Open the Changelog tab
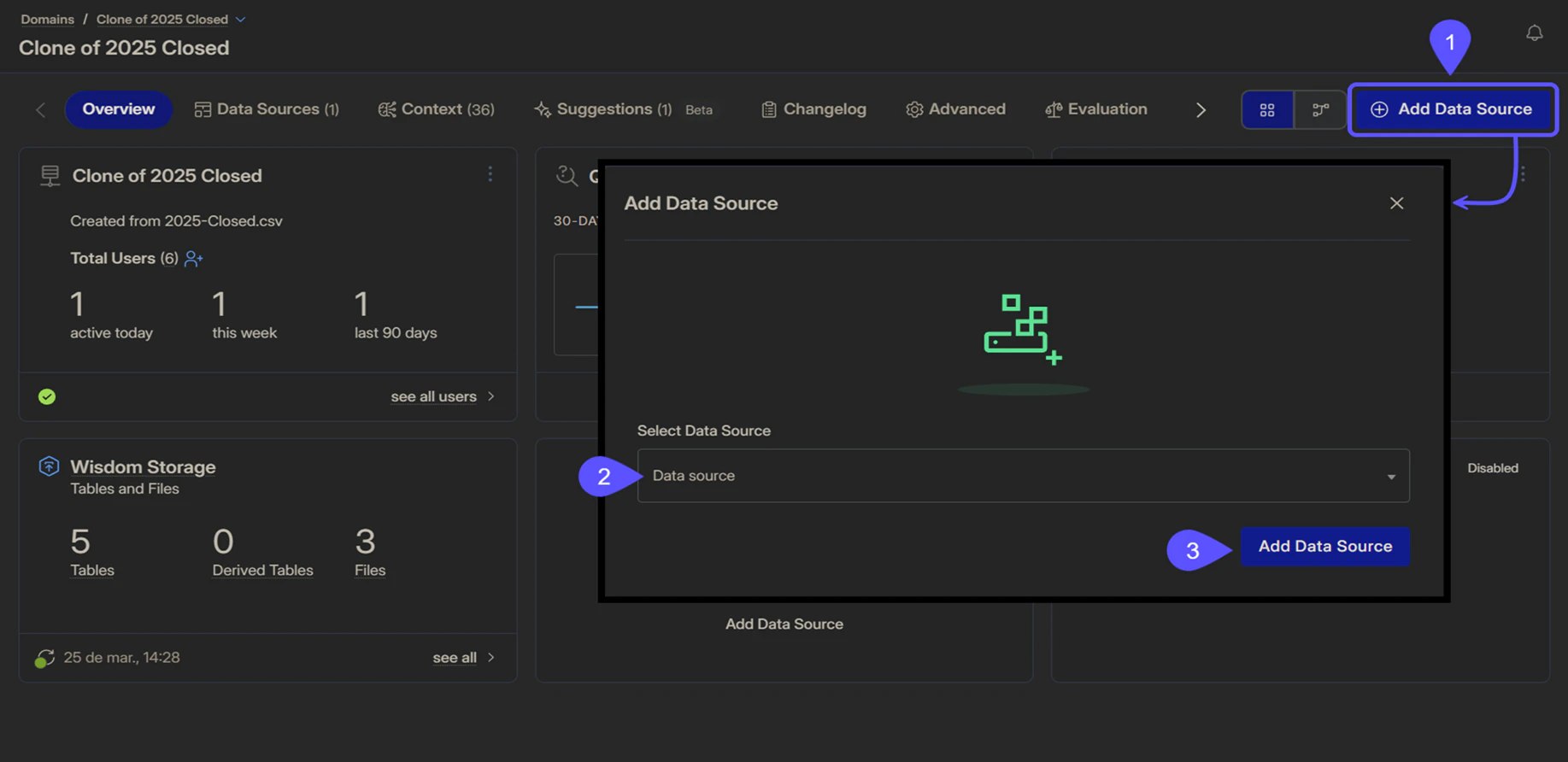Image resolution: width=1568 pixels, height=762 pixels. coord(813,109)
